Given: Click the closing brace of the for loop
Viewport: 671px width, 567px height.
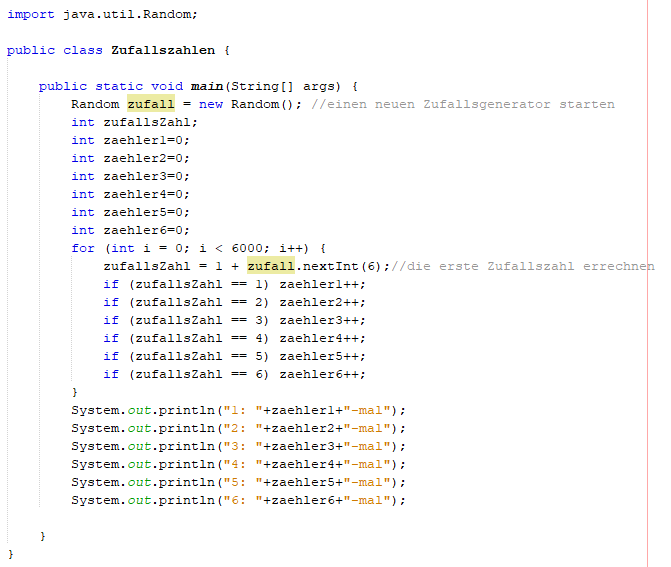Looking at the screenshot, I should [x=75, y=392].
